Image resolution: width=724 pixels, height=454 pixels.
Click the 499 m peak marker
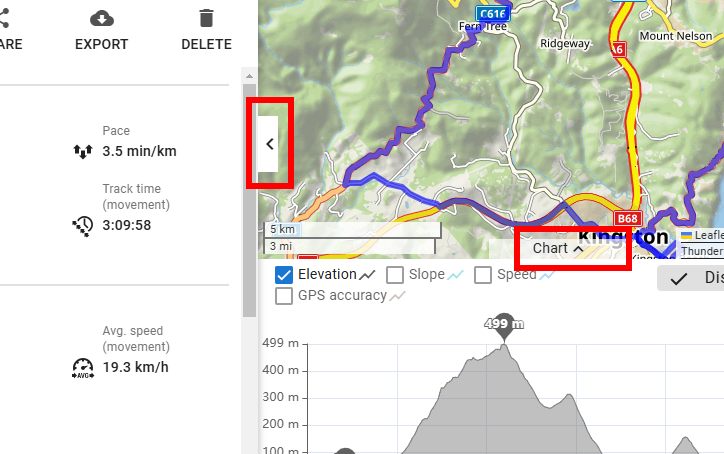(x=504, y=324)
